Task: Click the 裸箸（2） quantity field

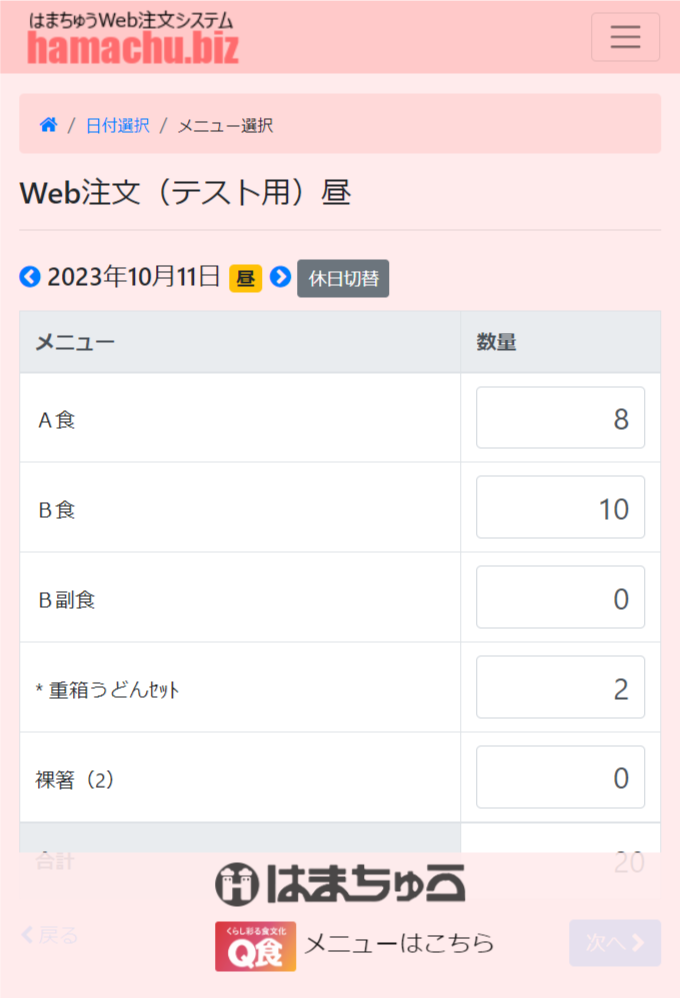Action: click(x=560, y=777)
